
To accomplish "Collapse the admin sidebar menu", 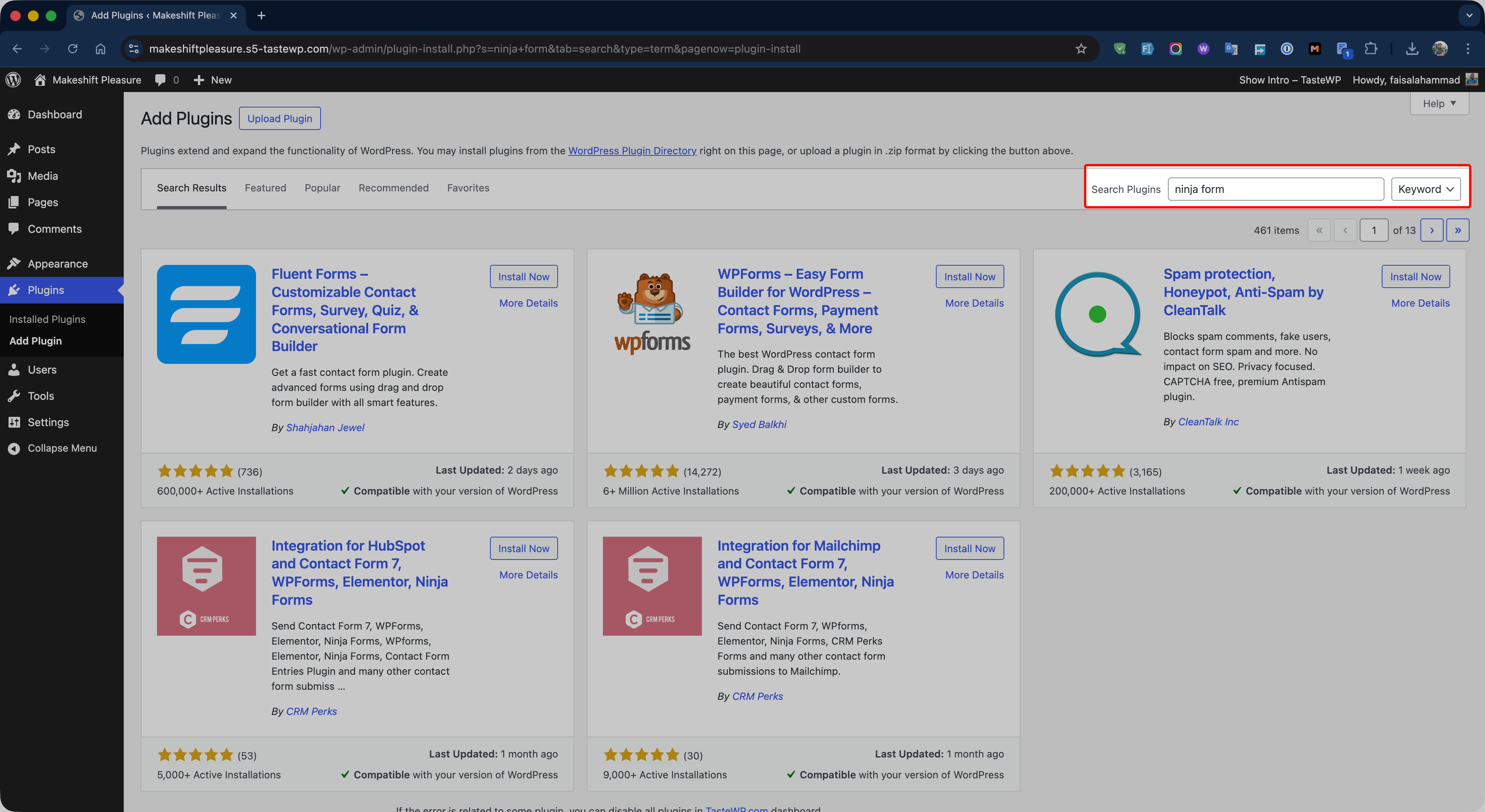I will [62, 448].
